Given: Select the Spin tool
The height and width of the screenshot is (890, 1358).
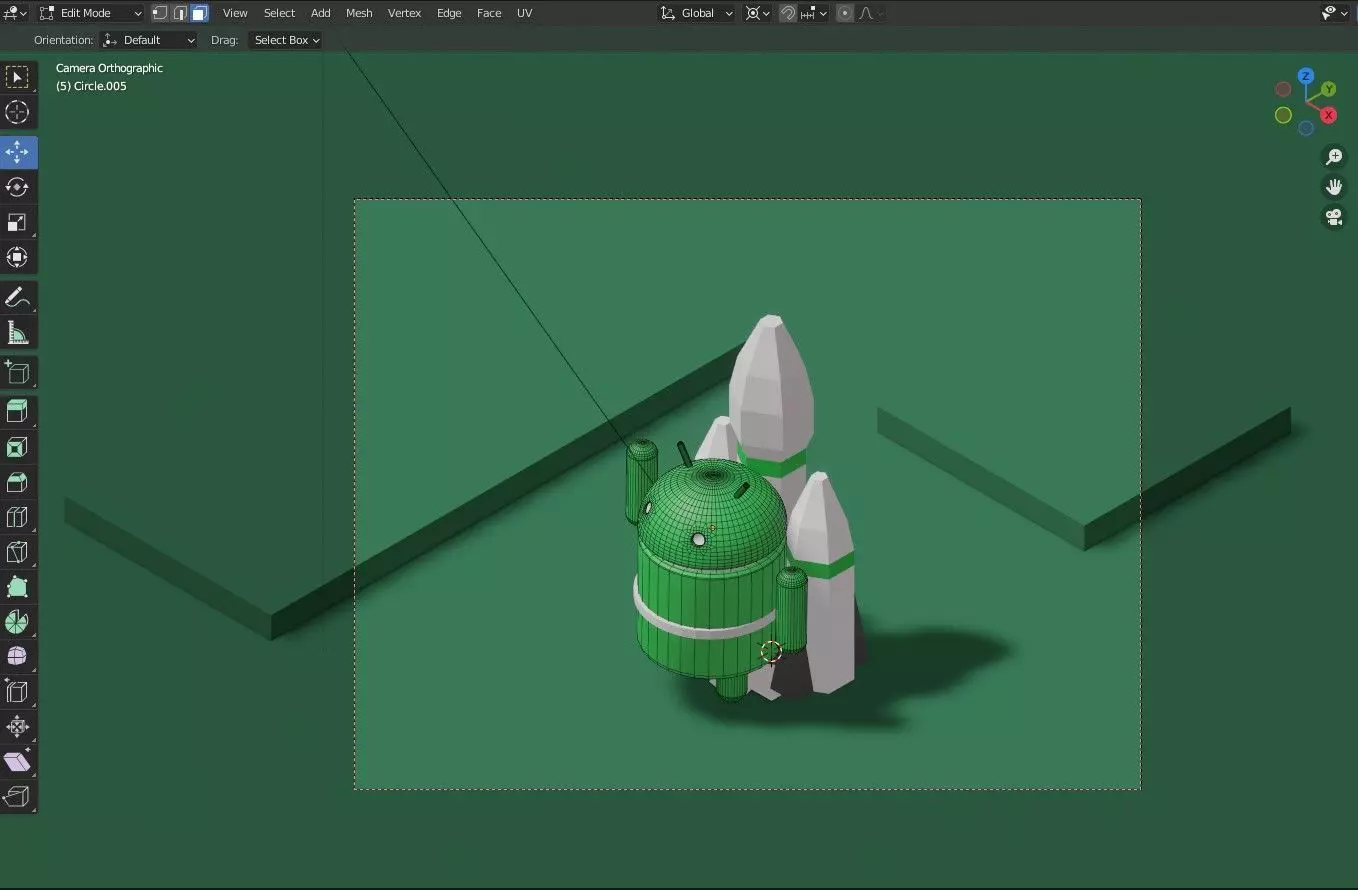Looking at the screenshot, I should point(18,622).
